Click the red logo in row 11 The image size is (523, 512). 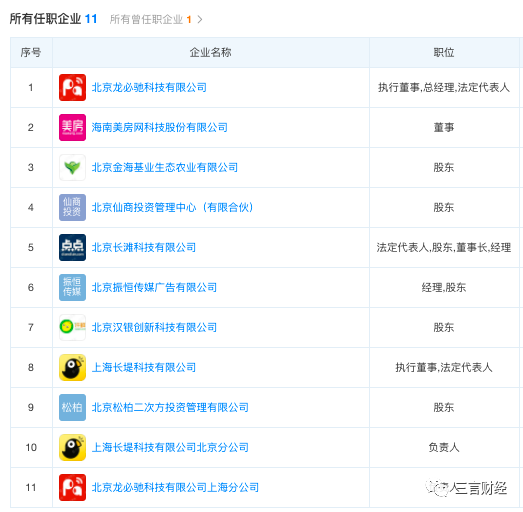(x=72, y=487)
